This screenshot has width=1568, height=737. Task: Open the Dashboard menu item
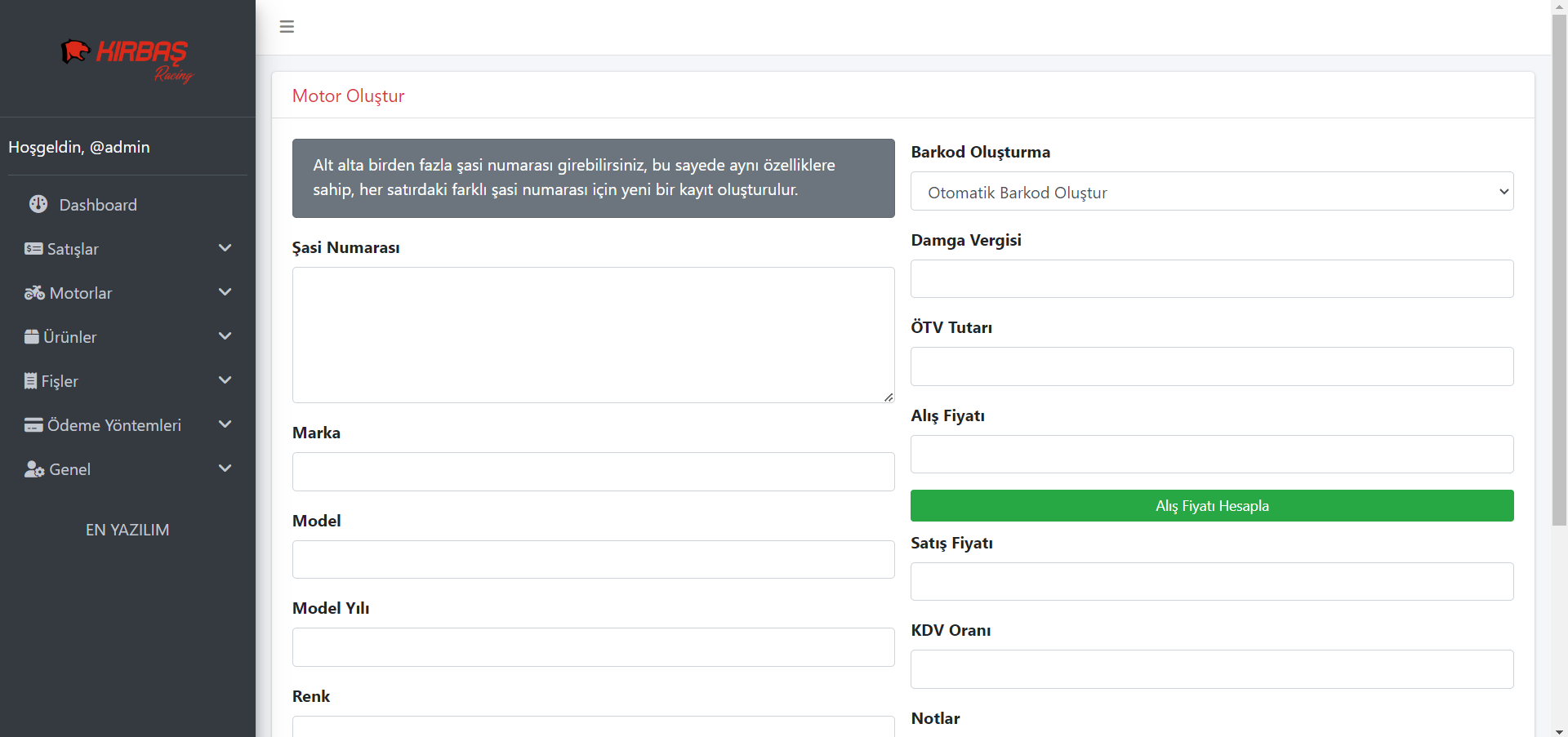point(97,205)
